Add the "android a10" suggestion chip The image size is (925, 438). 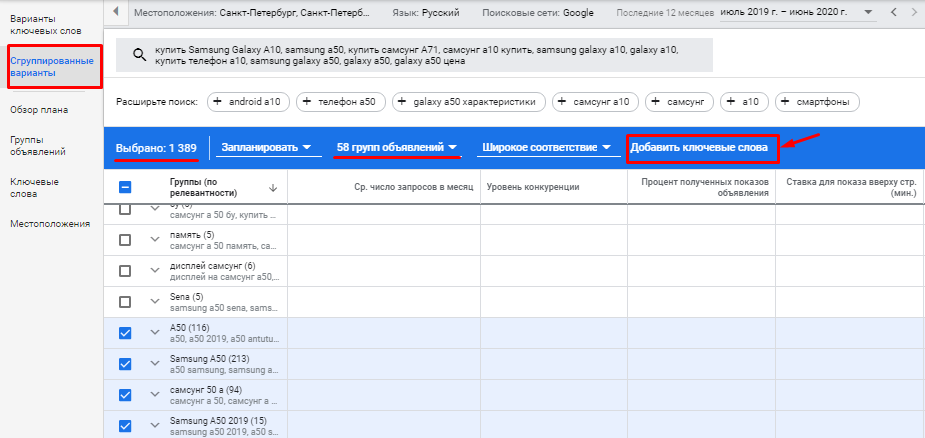(250, 102)
